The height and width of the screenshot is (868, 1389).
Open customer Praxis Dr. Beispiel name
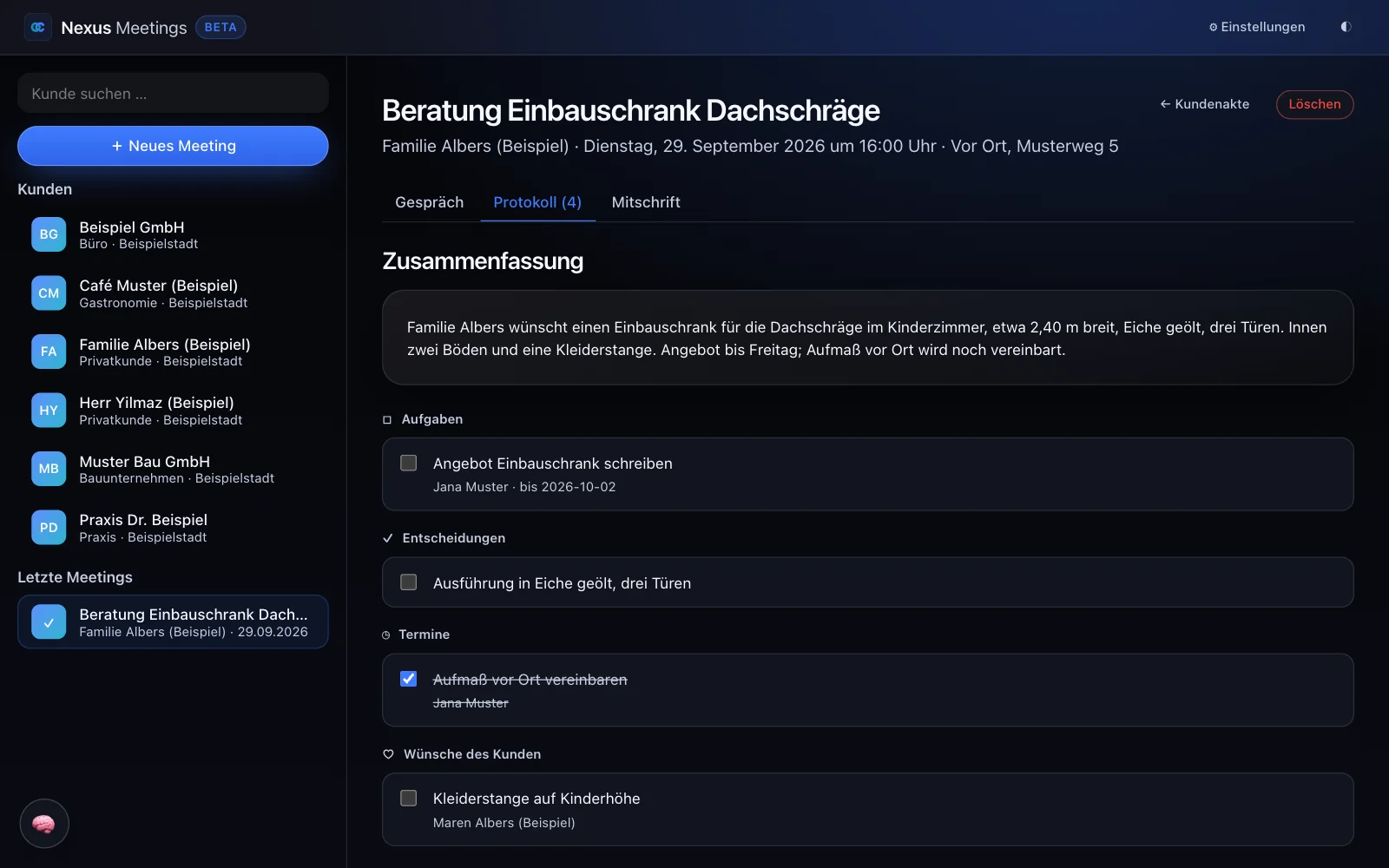[143, 520]
